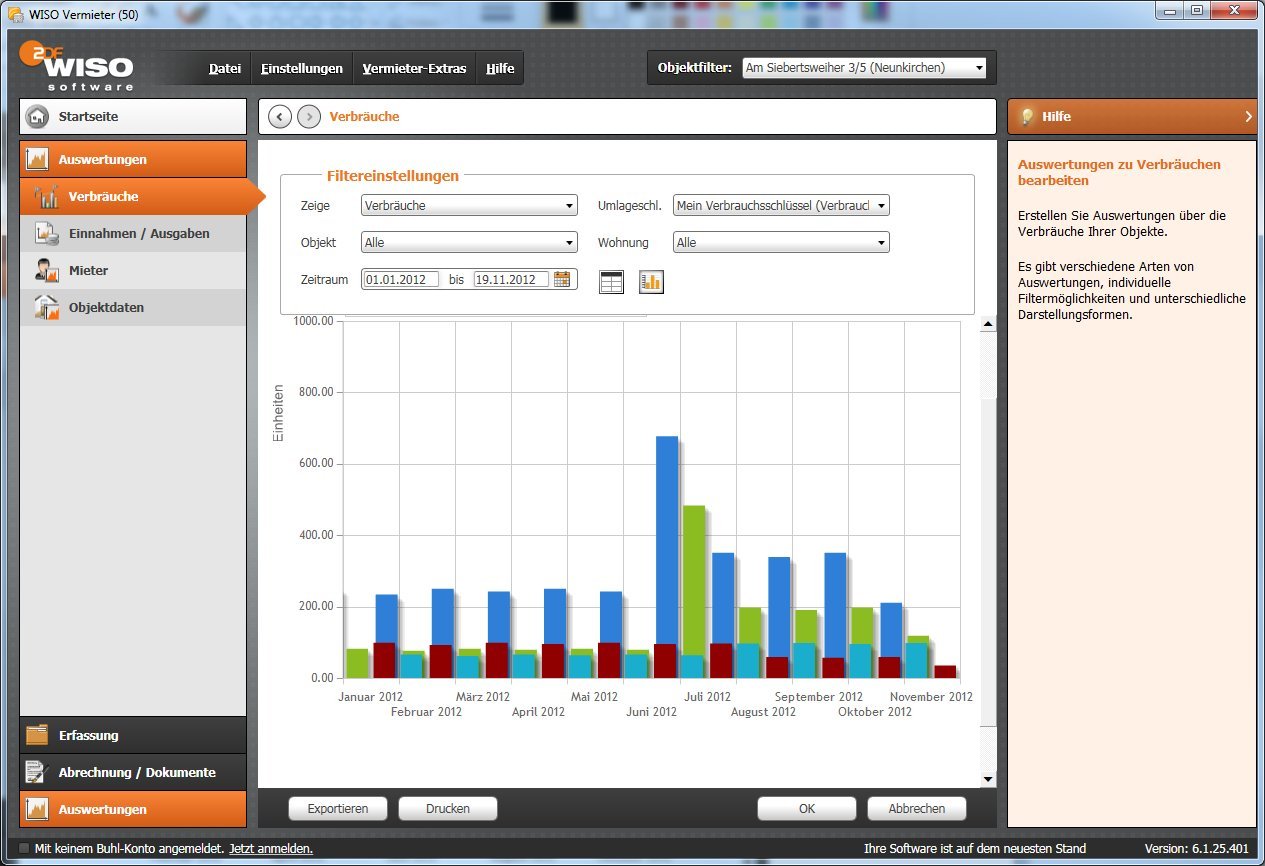Click the start date field 01.01.2012
The height and width of the screenshot is (866, 1265).
pyautogui.click(x=402, y=280)
